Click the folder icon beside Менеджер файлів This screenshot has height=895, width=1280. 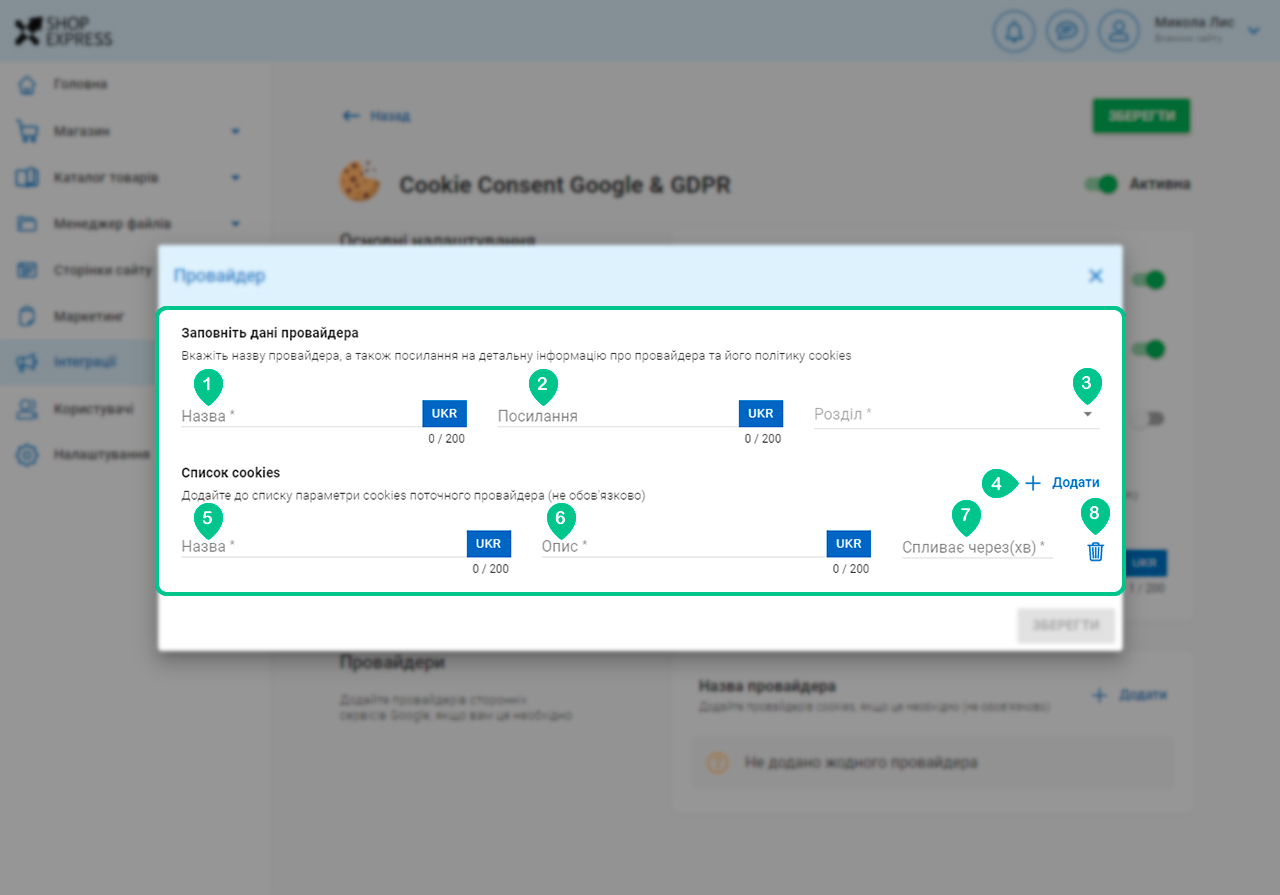(x=28, y=224)
